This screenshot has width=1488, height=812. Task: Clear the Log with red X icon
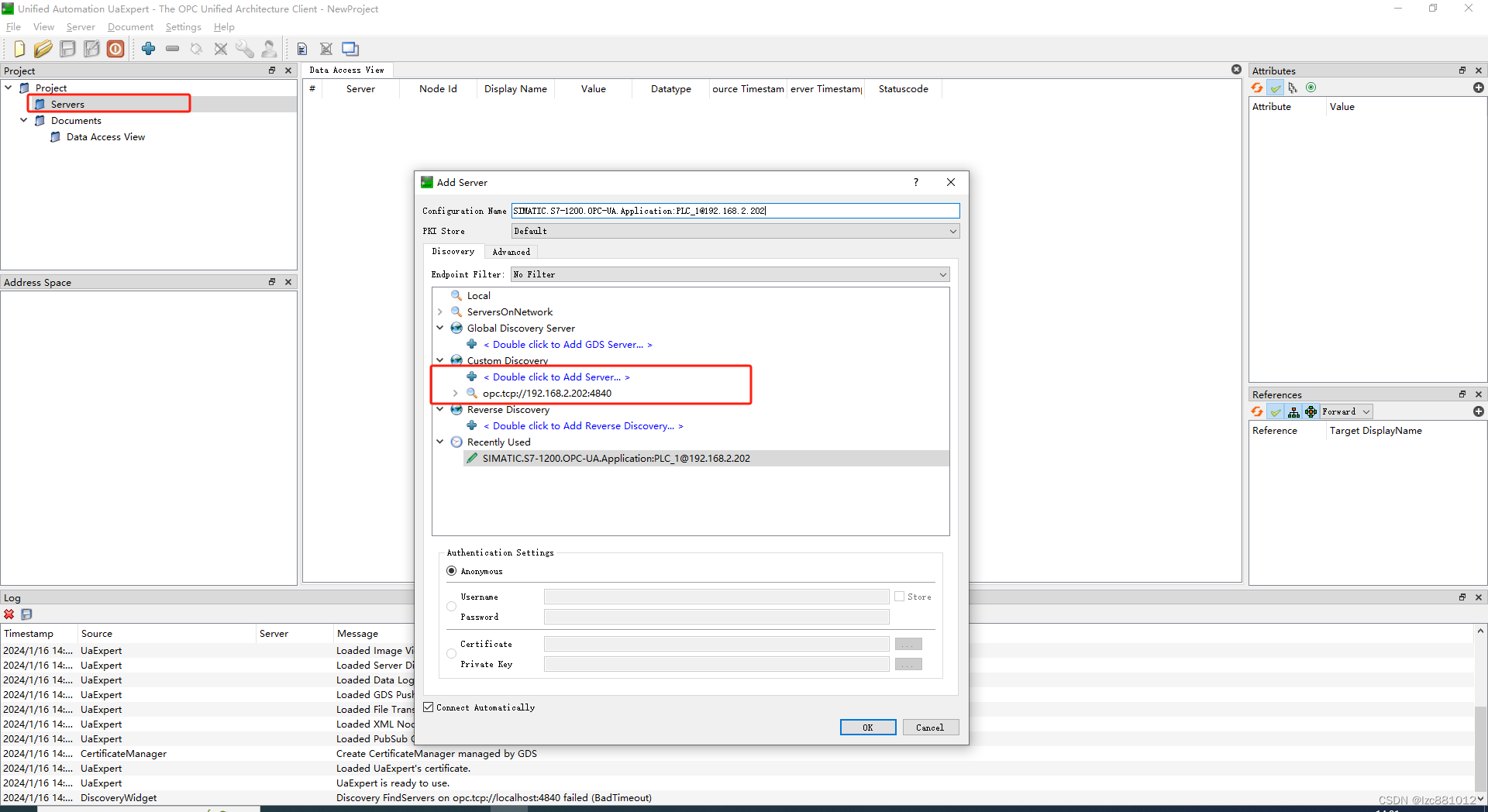(x=9, y=614)
